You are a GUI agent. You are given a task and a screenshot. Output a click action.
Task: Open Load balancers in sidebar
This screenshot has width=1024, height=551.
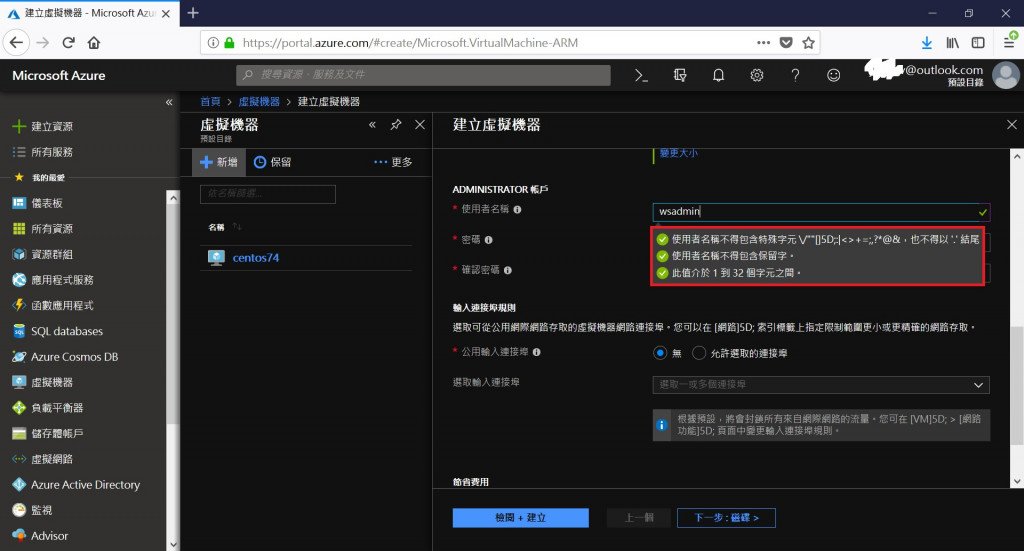48,407
